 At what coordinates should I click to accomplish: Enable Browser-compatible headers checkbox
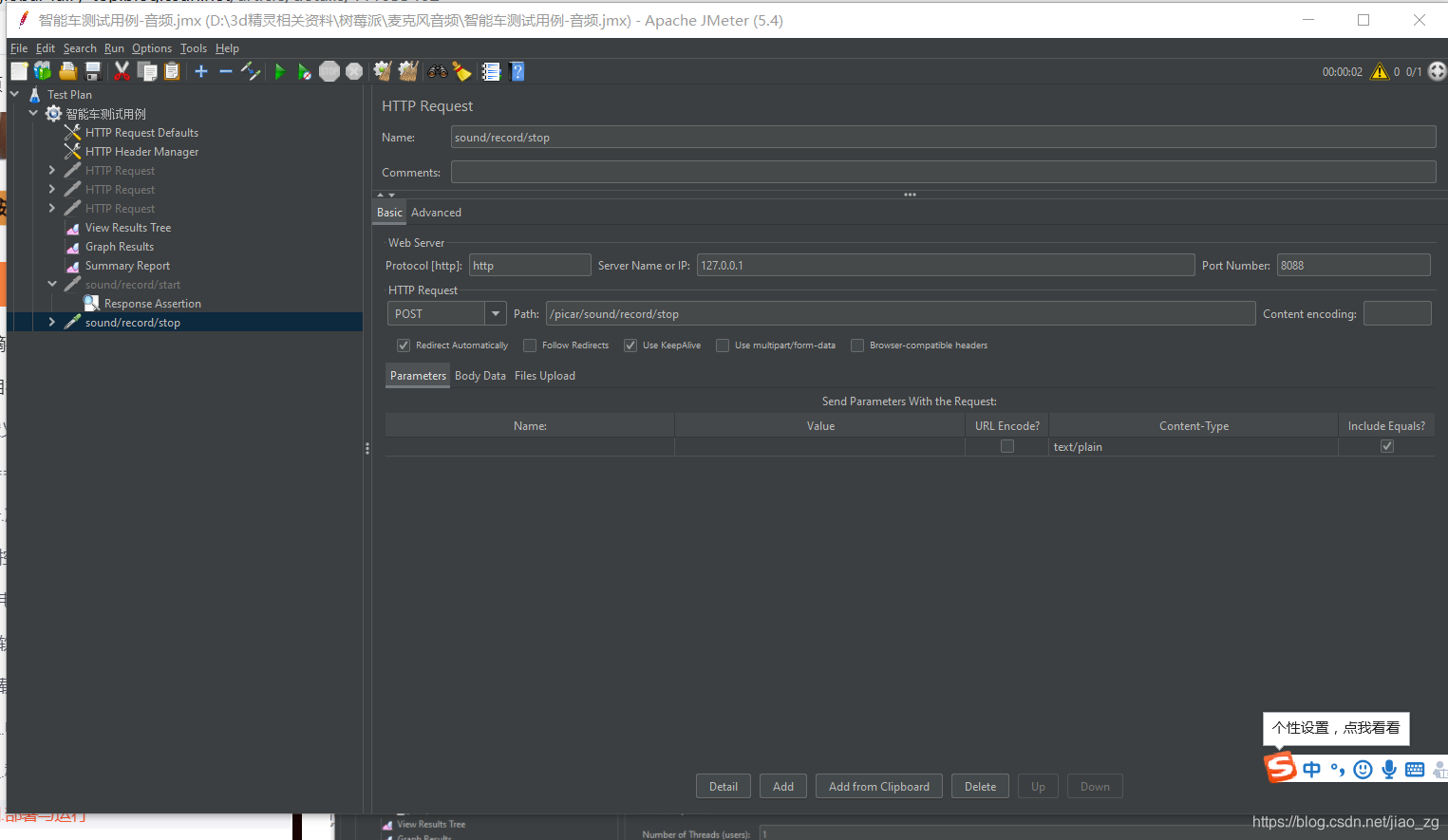[857, 345]
